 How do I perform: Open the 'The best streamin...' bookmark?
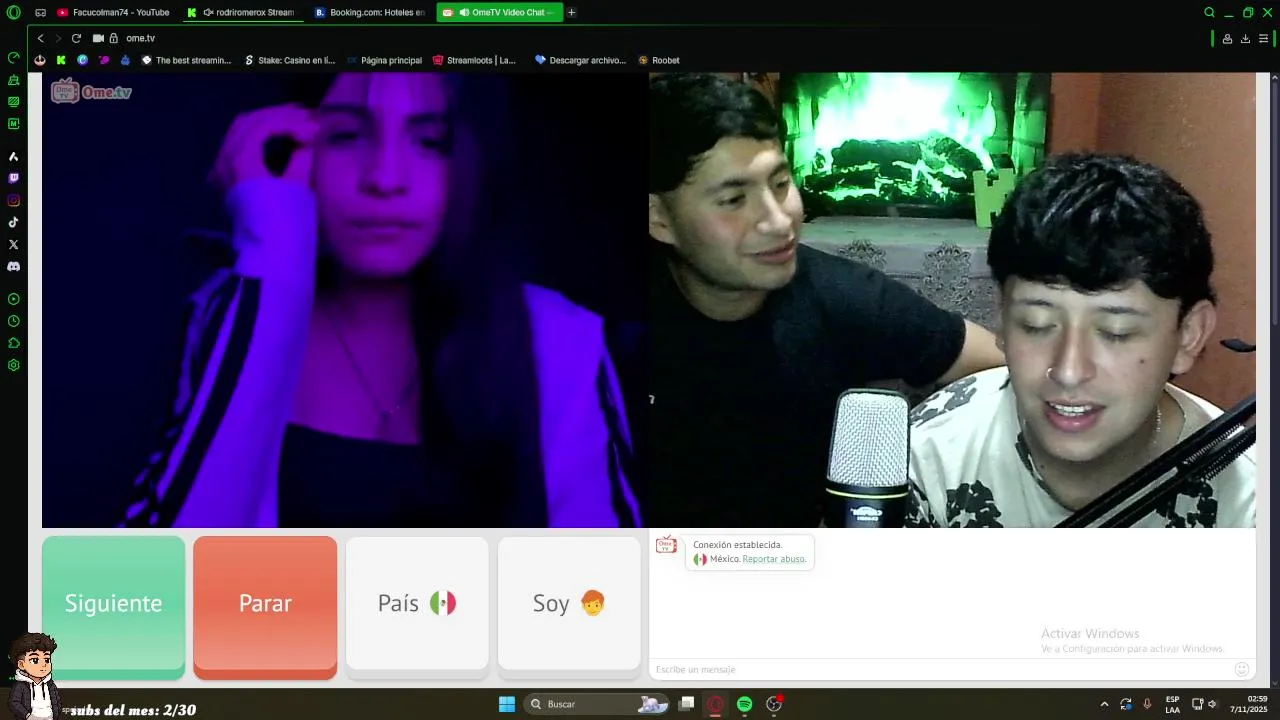coord(186,60)
